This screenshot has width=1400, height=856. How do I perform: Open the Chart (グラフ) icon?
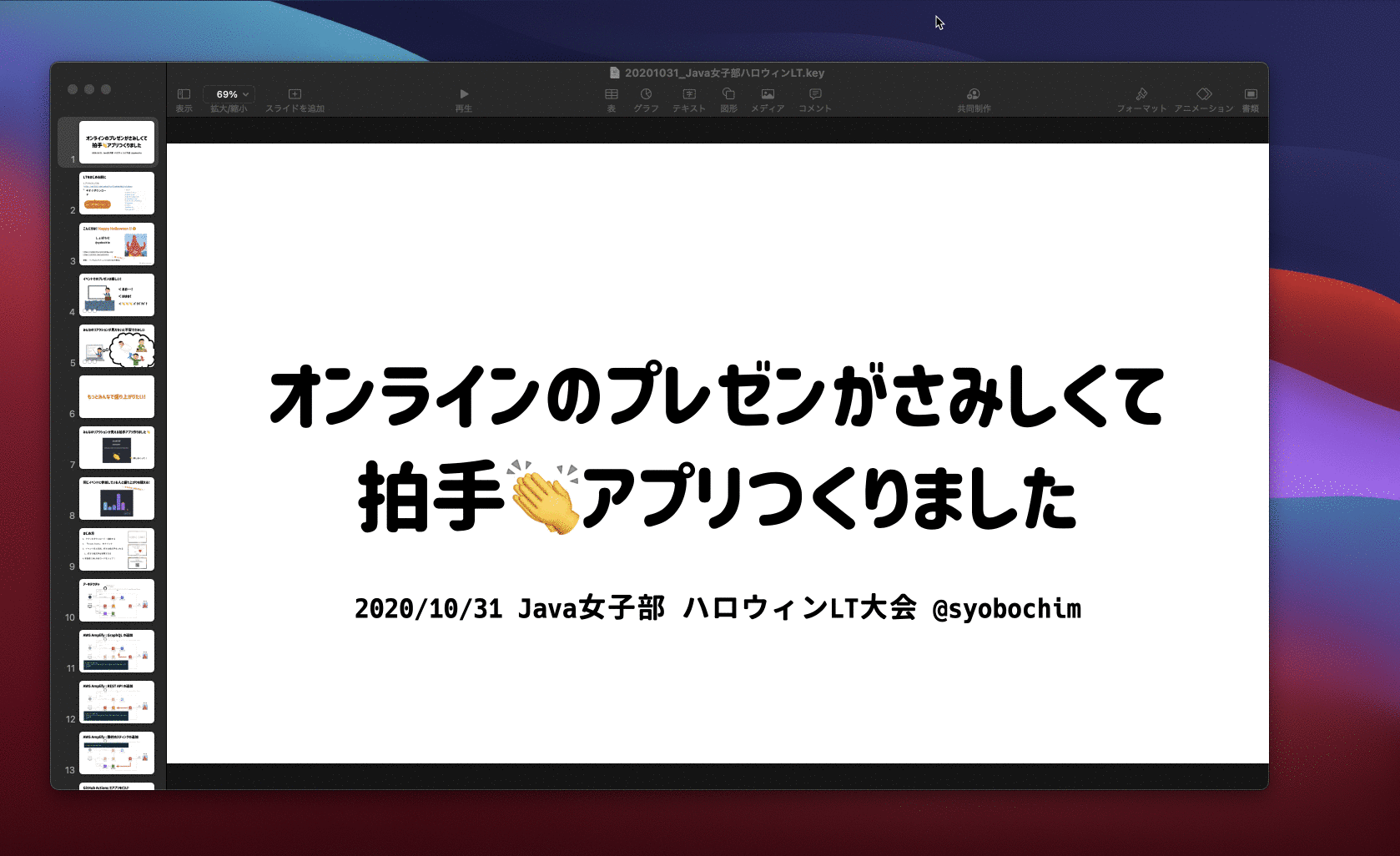pos(646,94)
